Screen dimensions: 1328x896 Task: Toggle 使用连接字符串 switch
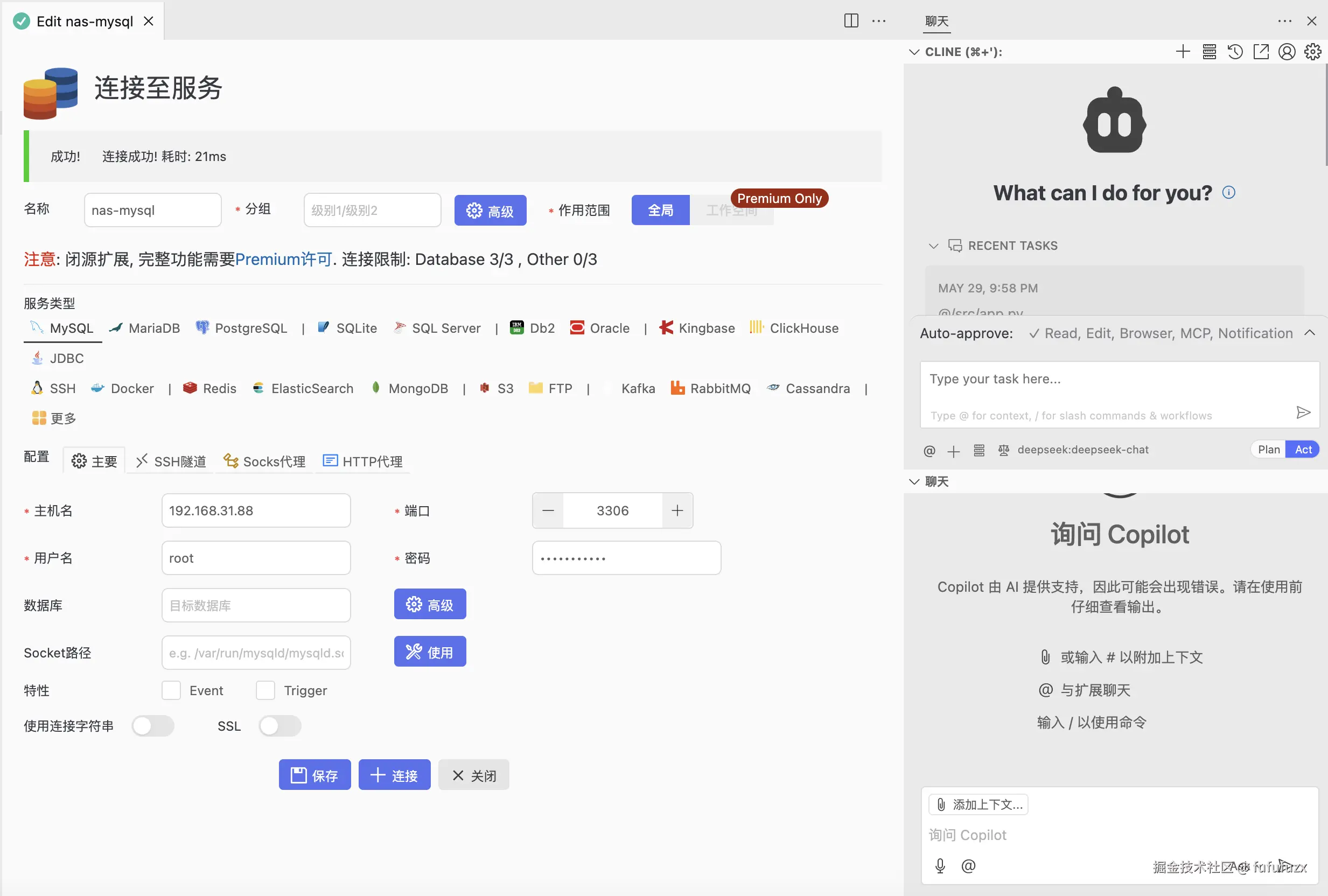[x=152, y=726]
